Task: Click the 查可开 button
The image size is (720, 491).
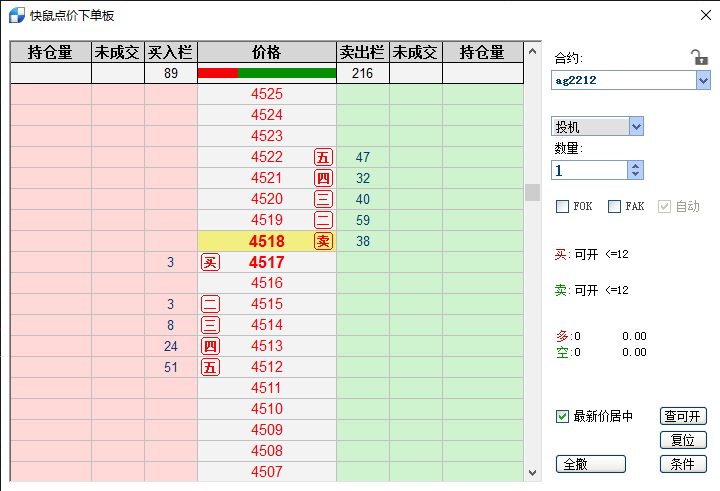Action: tap(683, 416)
